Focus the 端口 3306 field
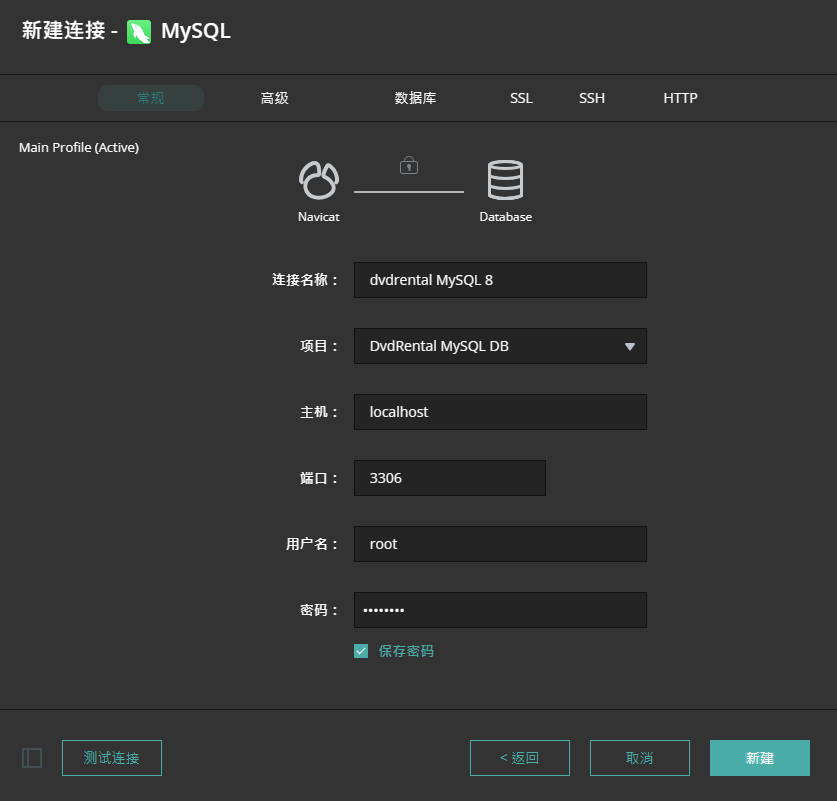Screen dimensions: 837x801 [x=449, y=478]
